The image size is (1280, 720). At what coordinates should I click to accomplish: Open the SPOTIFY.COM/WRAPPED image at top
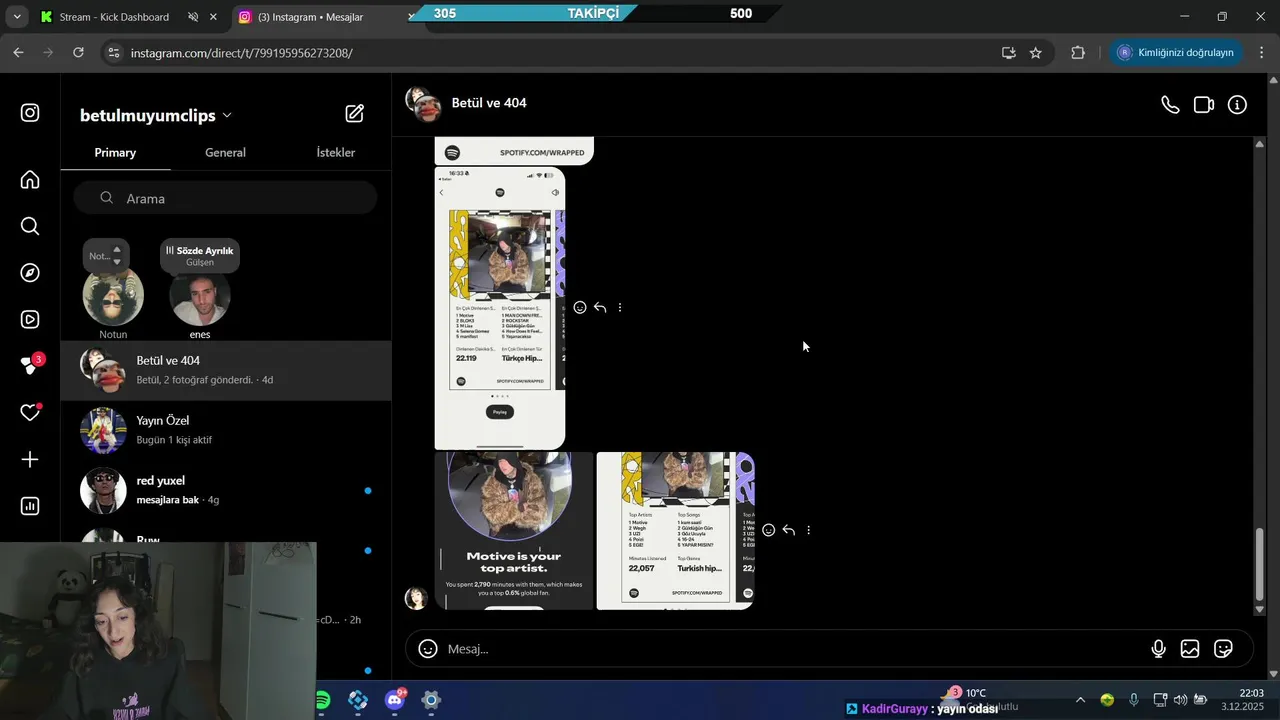tap(514, 151)
